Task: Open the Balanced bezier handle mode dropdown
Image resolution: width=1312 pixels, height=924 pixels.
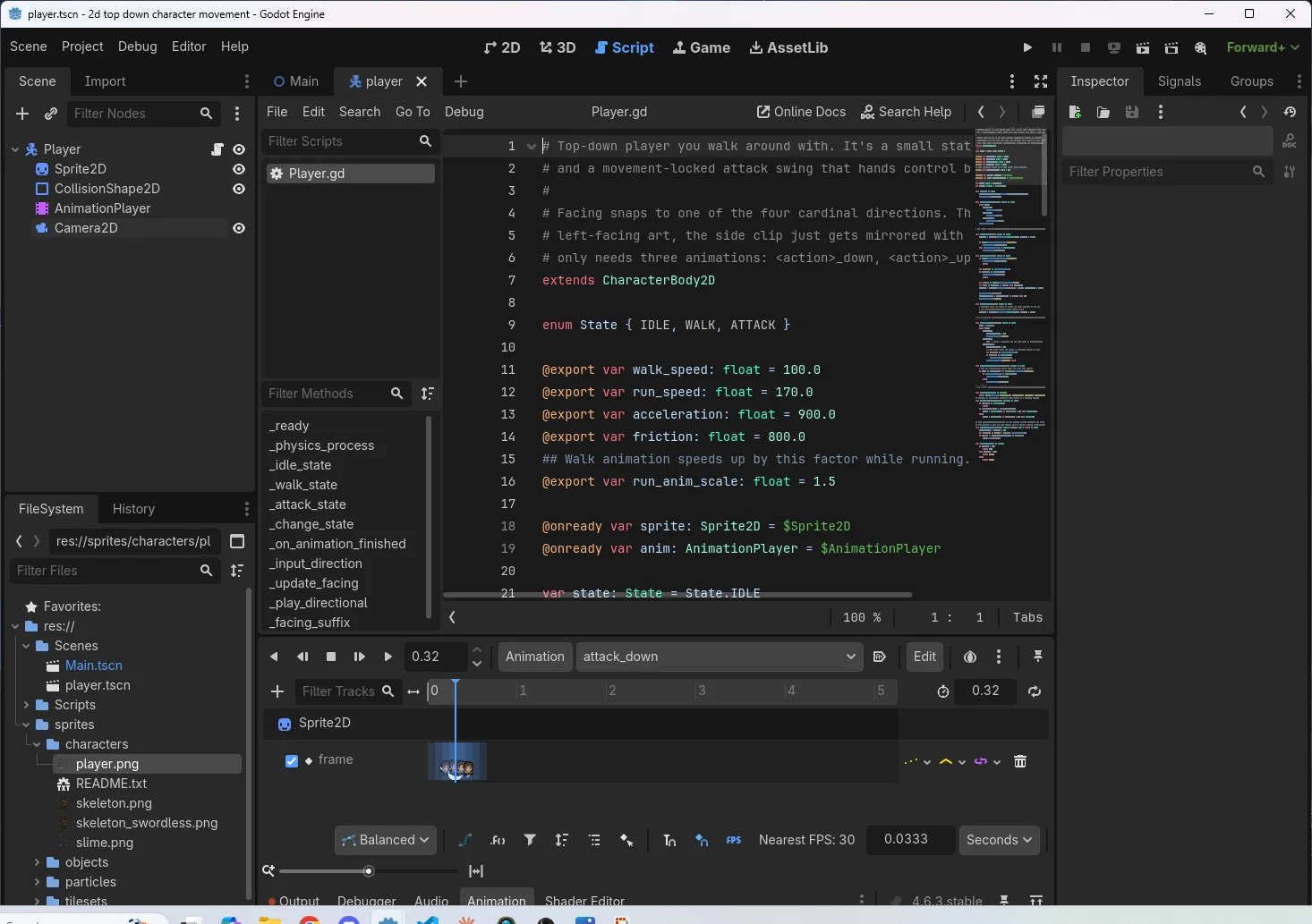Action: pos(386,840)
